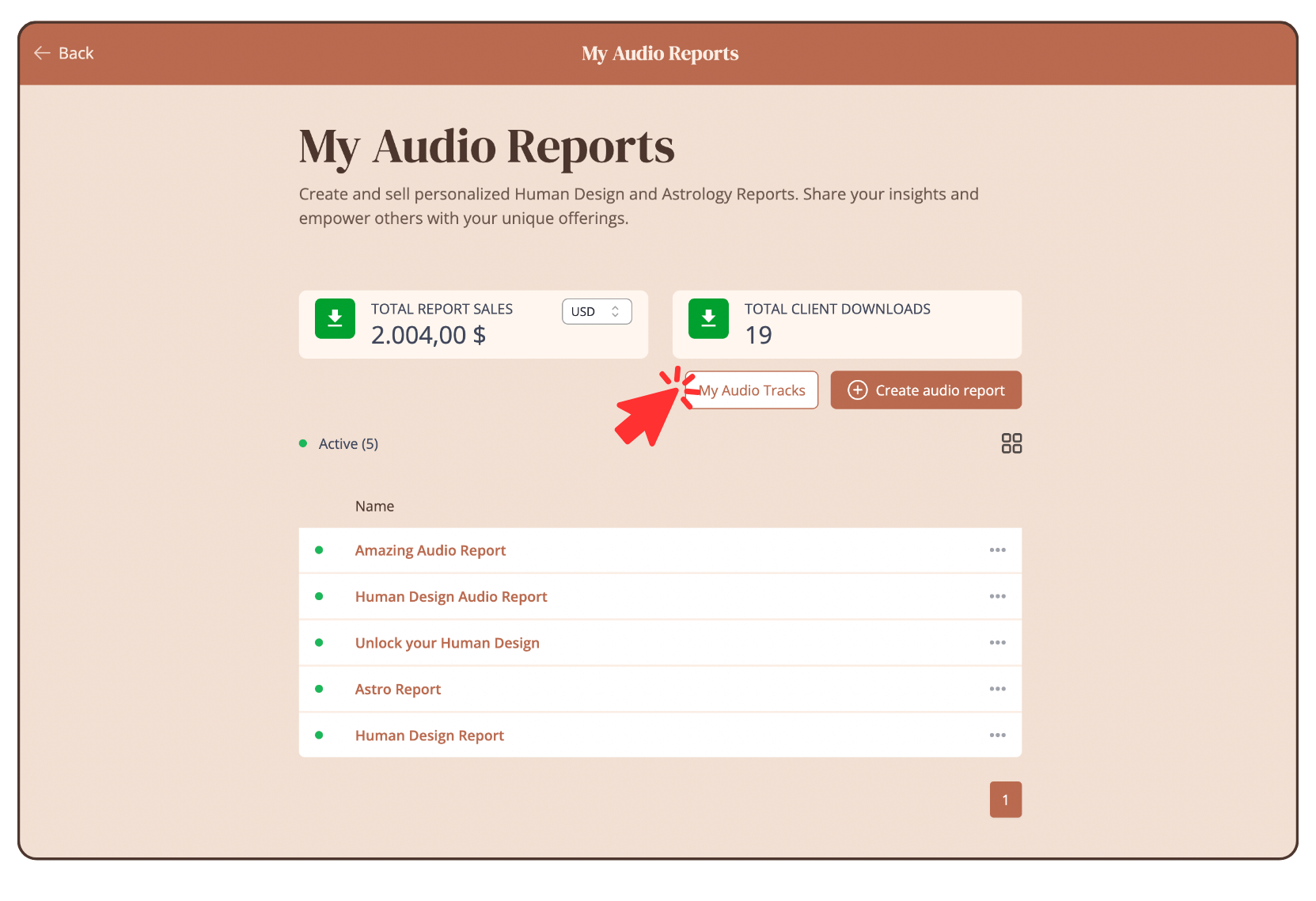The height and width of the screenshot is (901, 1316).
Task: Open options menu for Amazing Audio Report
Action: pyautogui.click(x=997, y=550)
